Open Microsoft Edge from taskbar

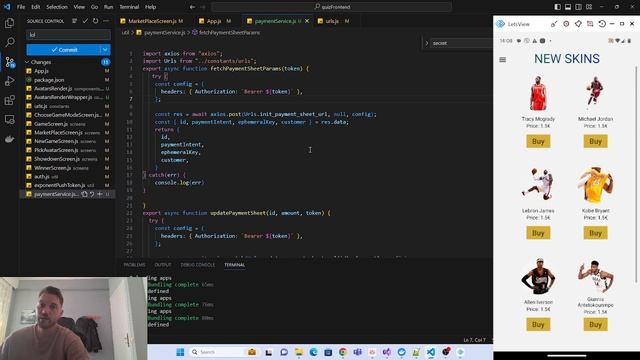point(313,352)
